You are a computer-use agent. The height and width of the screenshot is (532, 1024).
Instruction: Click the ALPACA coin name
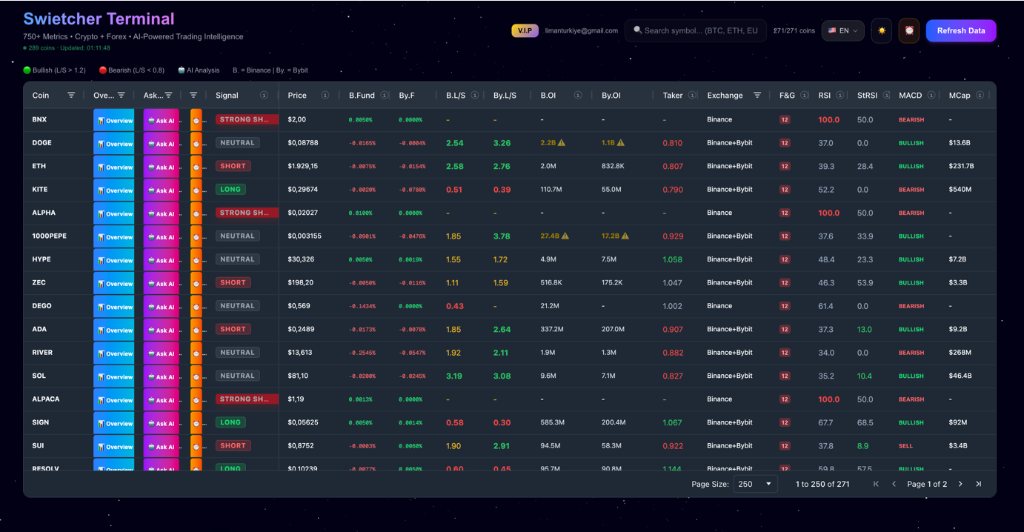(x=46, y=399)
